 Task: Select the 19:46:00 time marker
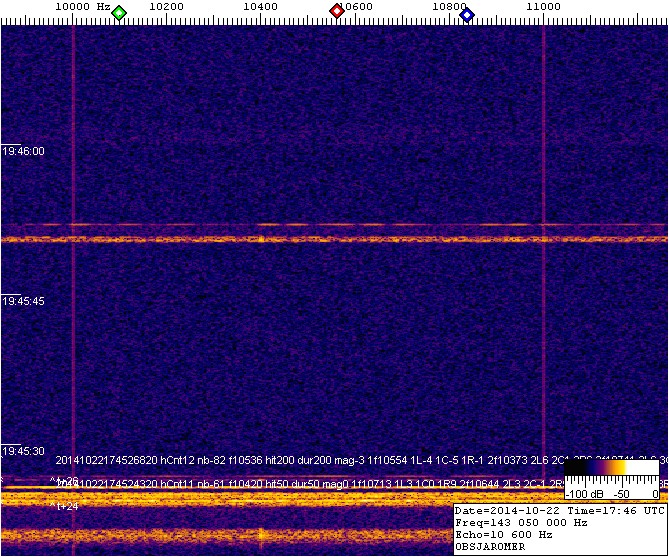coord(24,151)
